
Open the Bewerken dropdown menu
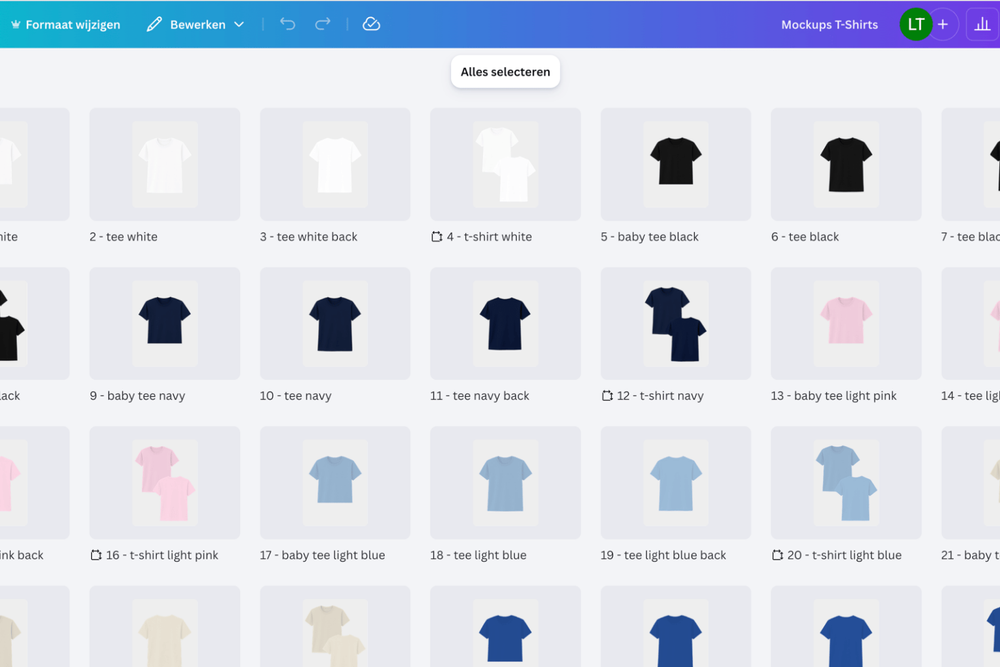tap(195, 24)
